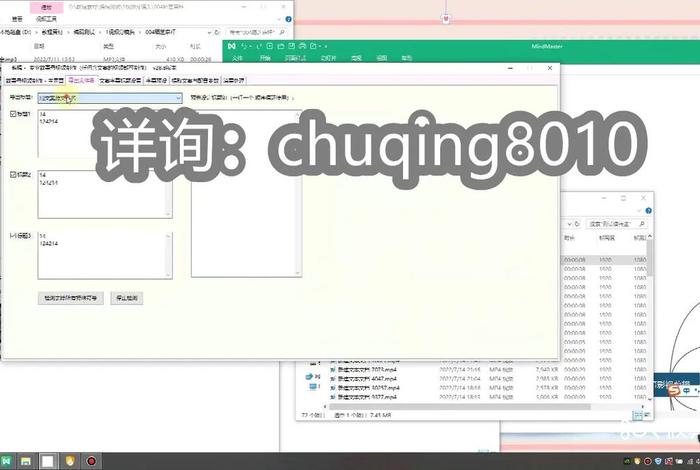Click the search box in the right Explorer window
Viewport: 700px width, 470px height.
click(617, 224)
